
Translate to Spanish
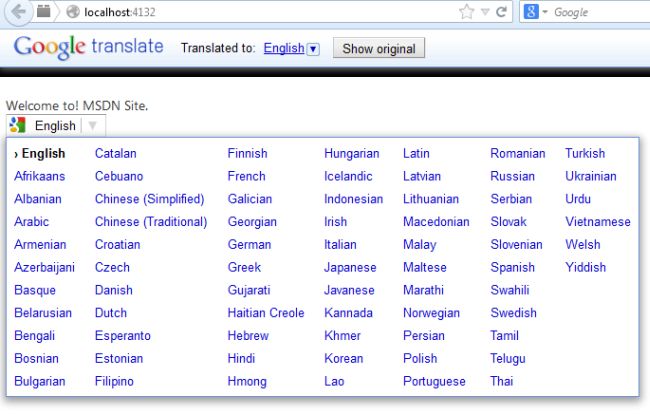click(513, 267)
